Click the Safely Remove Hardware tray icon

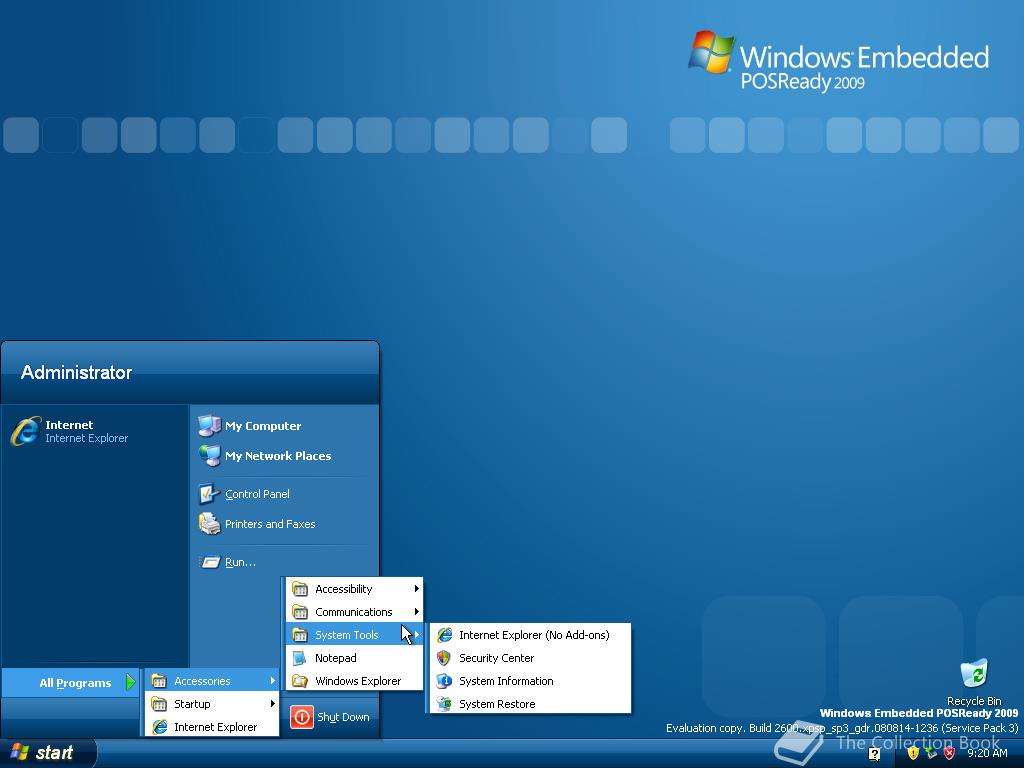931,753
